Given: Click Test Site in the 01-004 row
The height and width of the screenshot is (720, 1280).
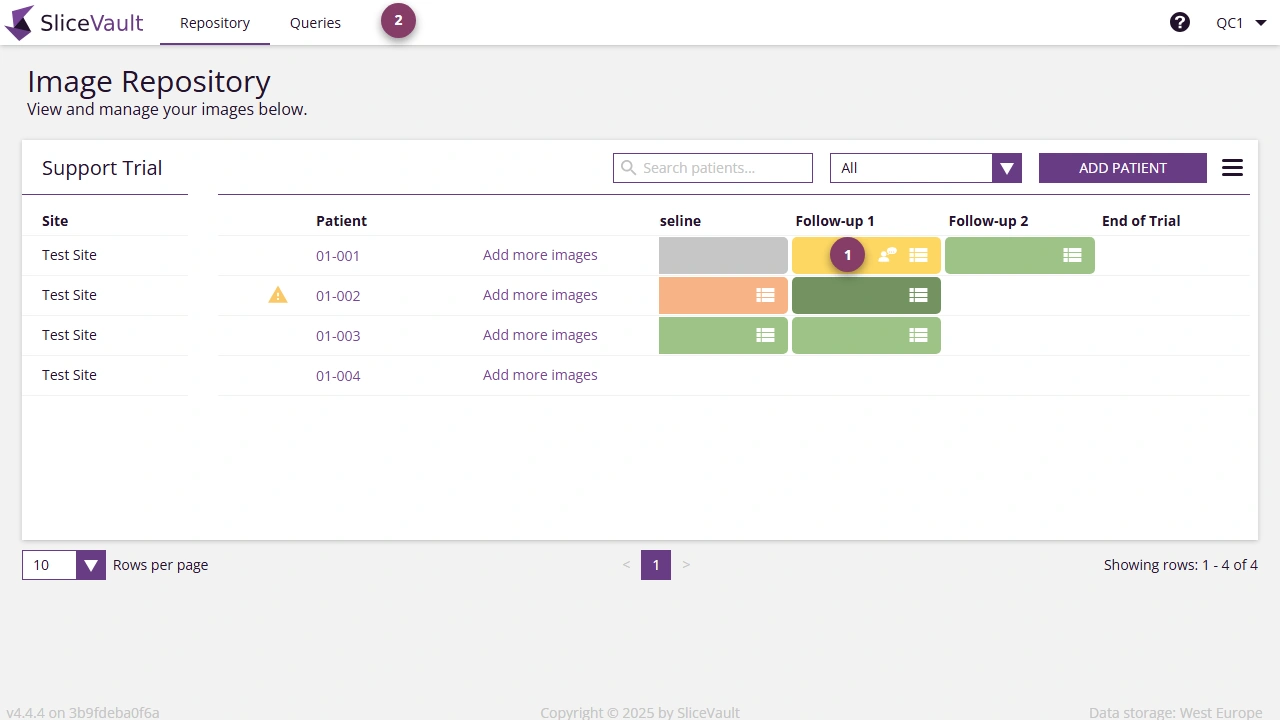Looking at the screenshot, I should 69,375.
